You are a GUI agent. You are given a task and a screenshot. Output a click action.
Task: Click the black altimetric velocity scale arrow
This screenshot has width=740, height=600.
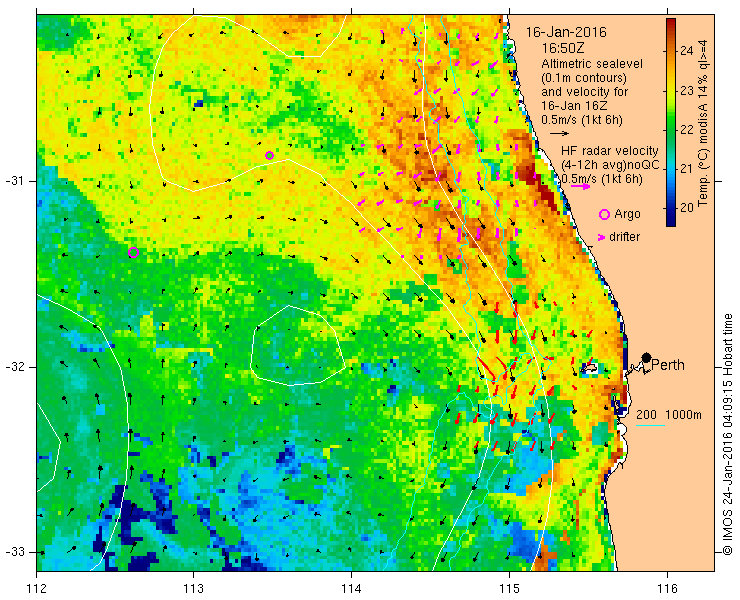tap(560, 134)
